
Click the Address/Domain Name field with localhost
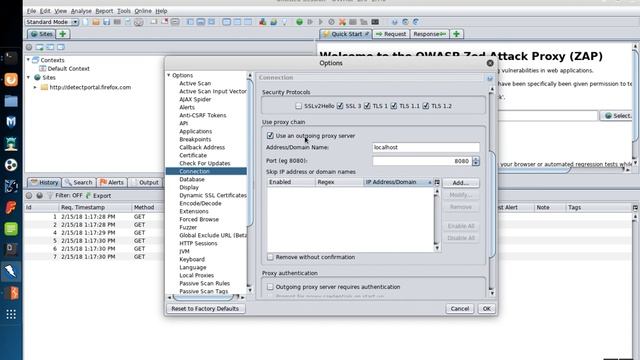426,147
